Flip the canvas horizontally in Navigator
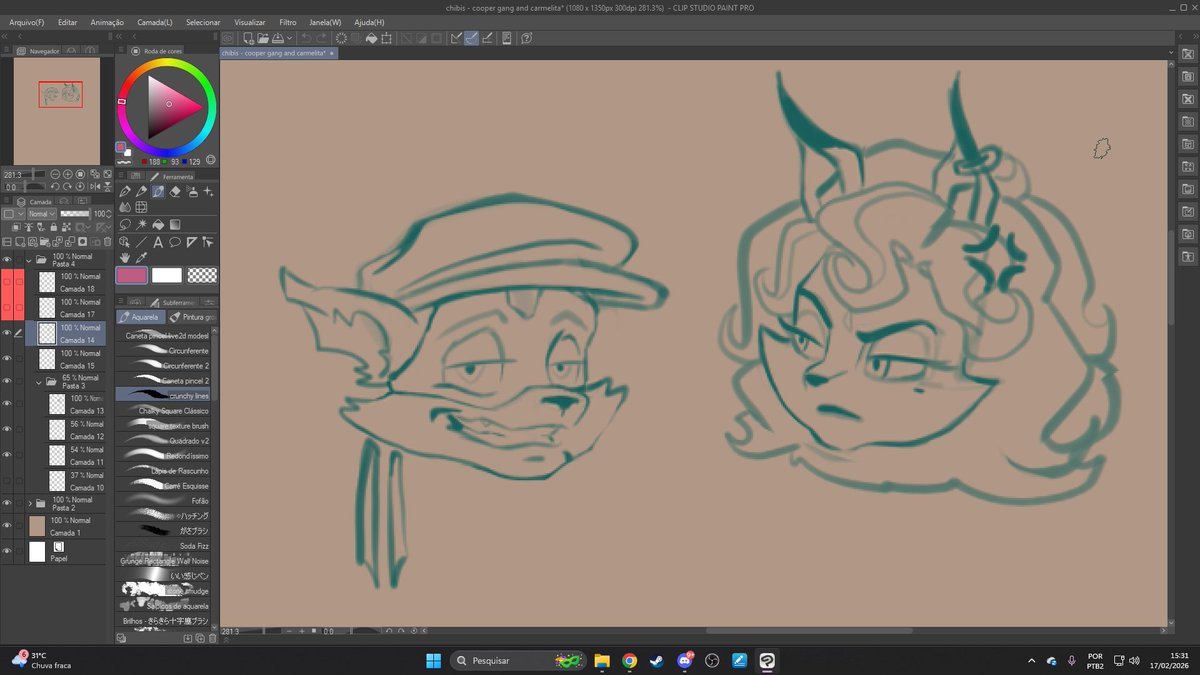The image size is (1200, 675). click(95, 187)
